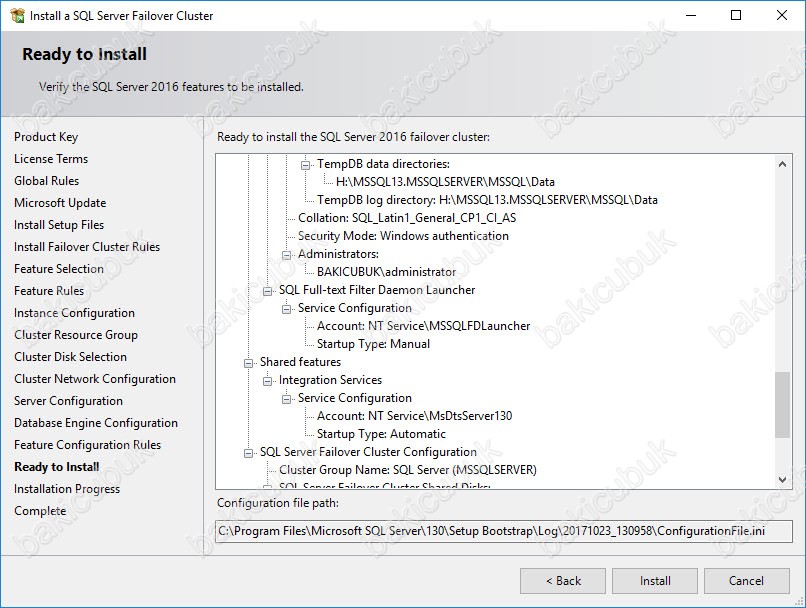This screenshot has height=608, width=806.
Task: Select Cluster Group Name: SQL Server (MSSQLSERVER) row
Action: coord(408,470)
